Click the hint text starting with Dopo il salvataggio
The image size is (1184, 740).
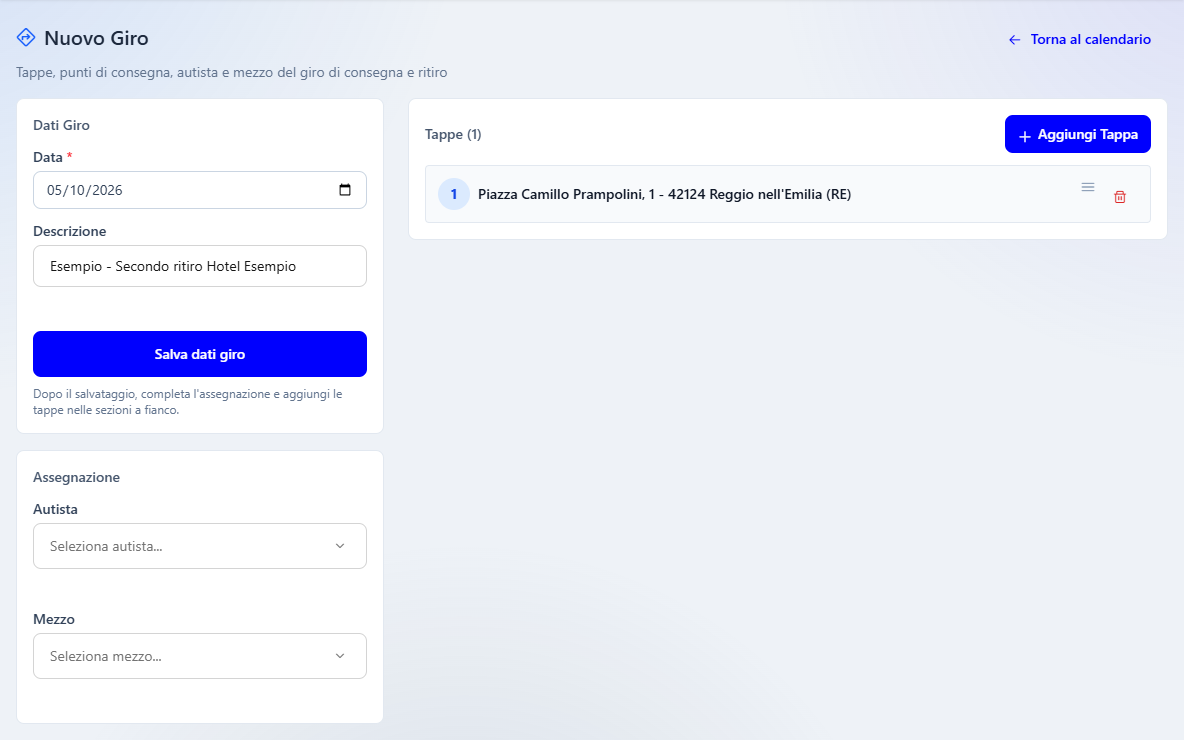point(188,402)
